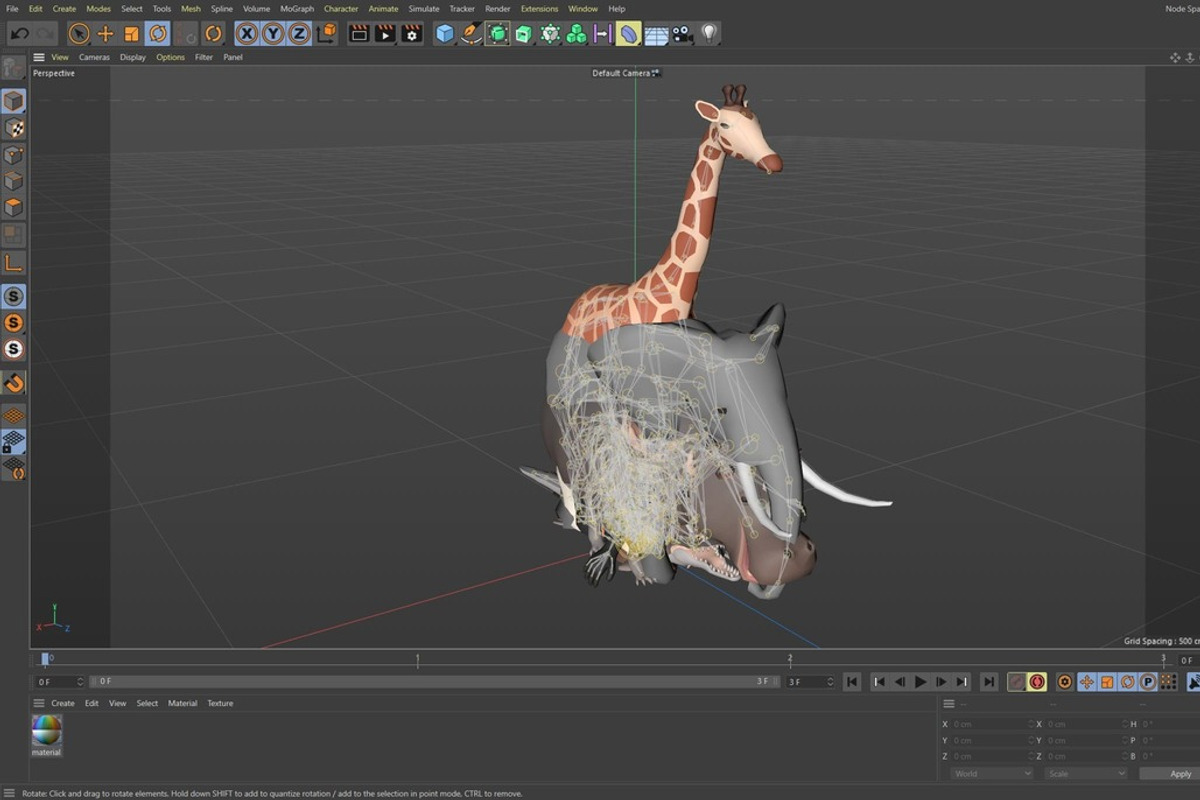Click the Planar Workplane icon
1200x800 pixels.
pos(13,467)
